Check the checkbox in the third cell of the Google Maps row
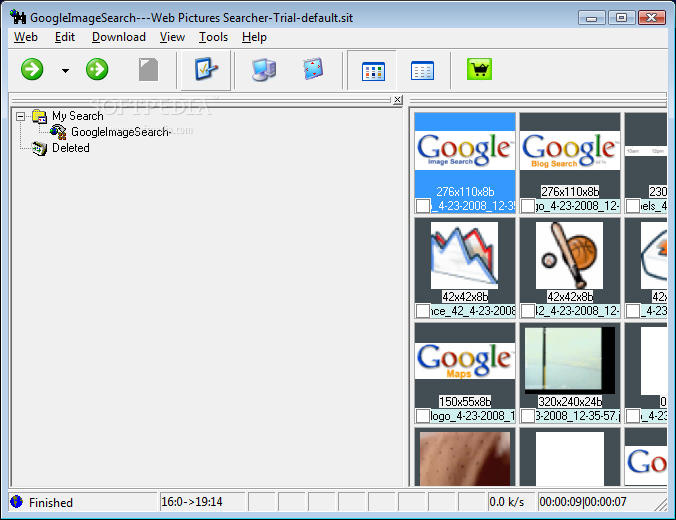The image size is (676, 520). (x=632, y=416)
